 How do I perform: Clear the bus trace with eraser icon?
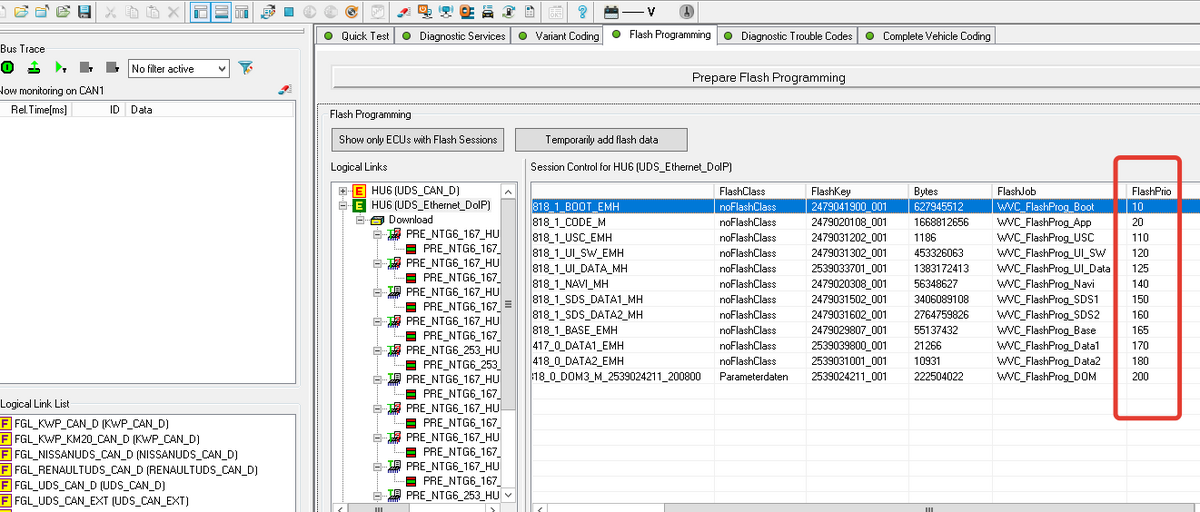284,90
